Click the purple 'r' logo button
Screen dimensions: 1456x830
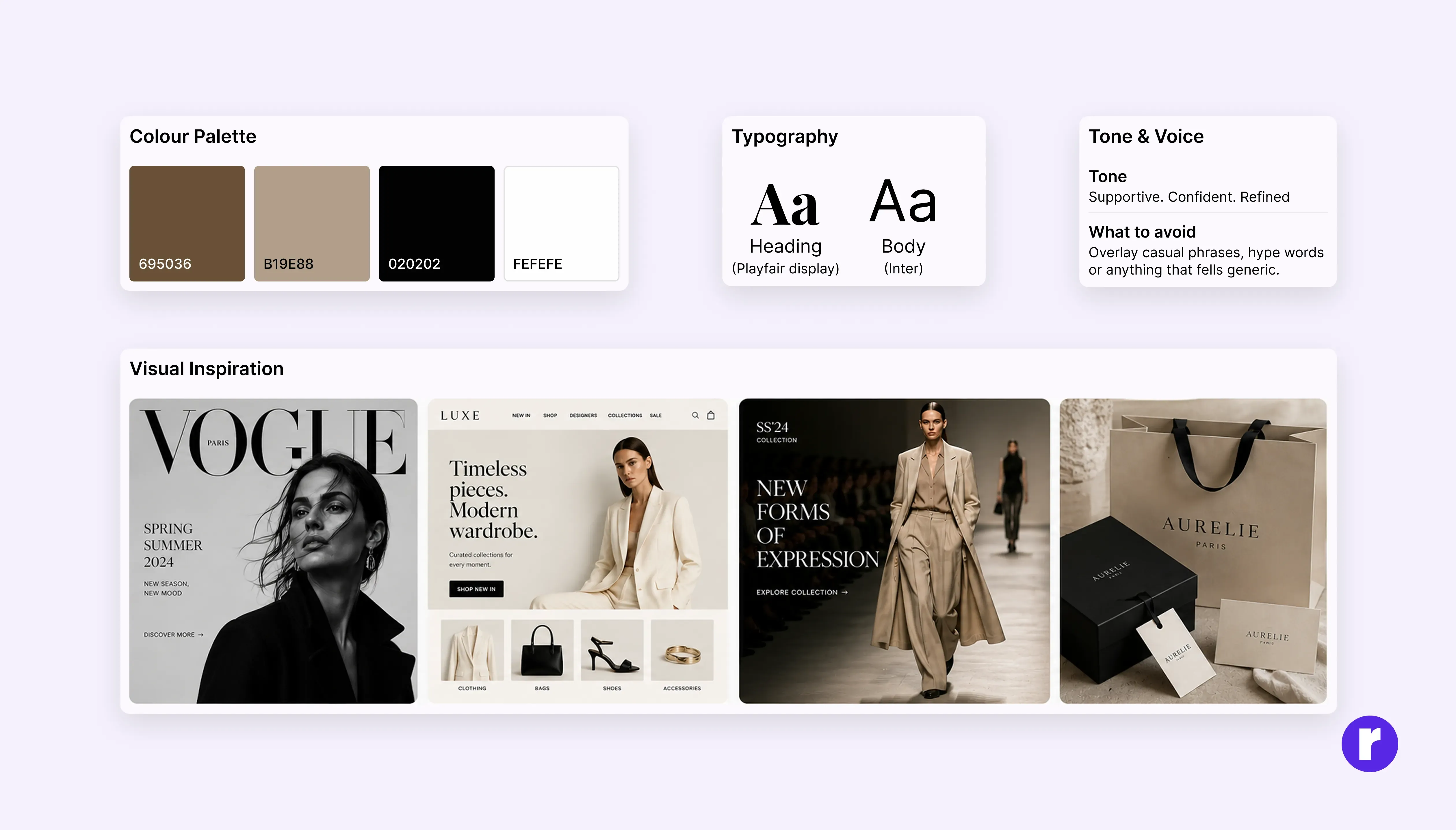click(1369, 743)
